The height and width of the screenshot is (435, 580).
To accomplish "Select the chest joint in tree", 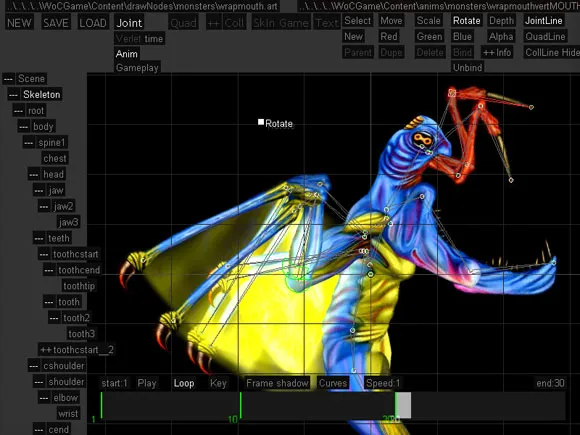I will (x=55, y=159).
